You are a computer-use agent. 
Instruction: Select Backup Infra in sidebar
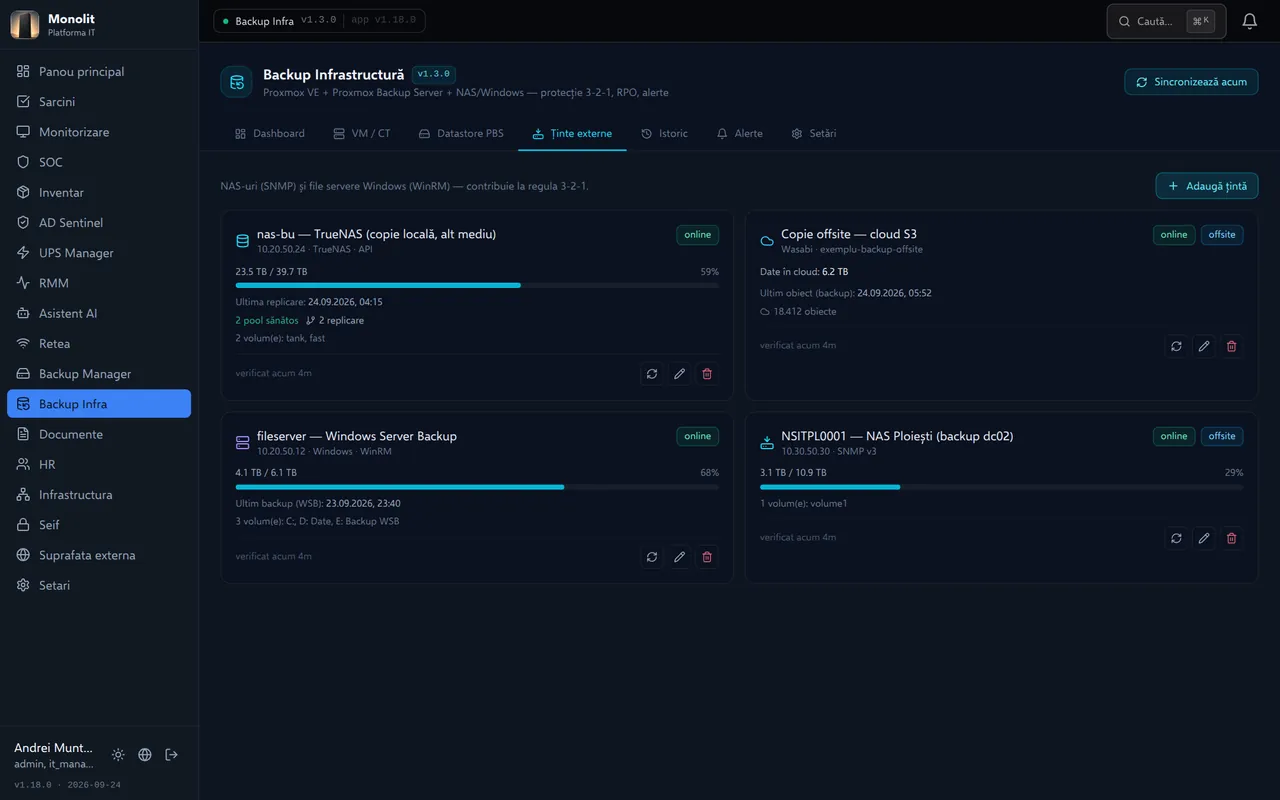coord(99,404)
